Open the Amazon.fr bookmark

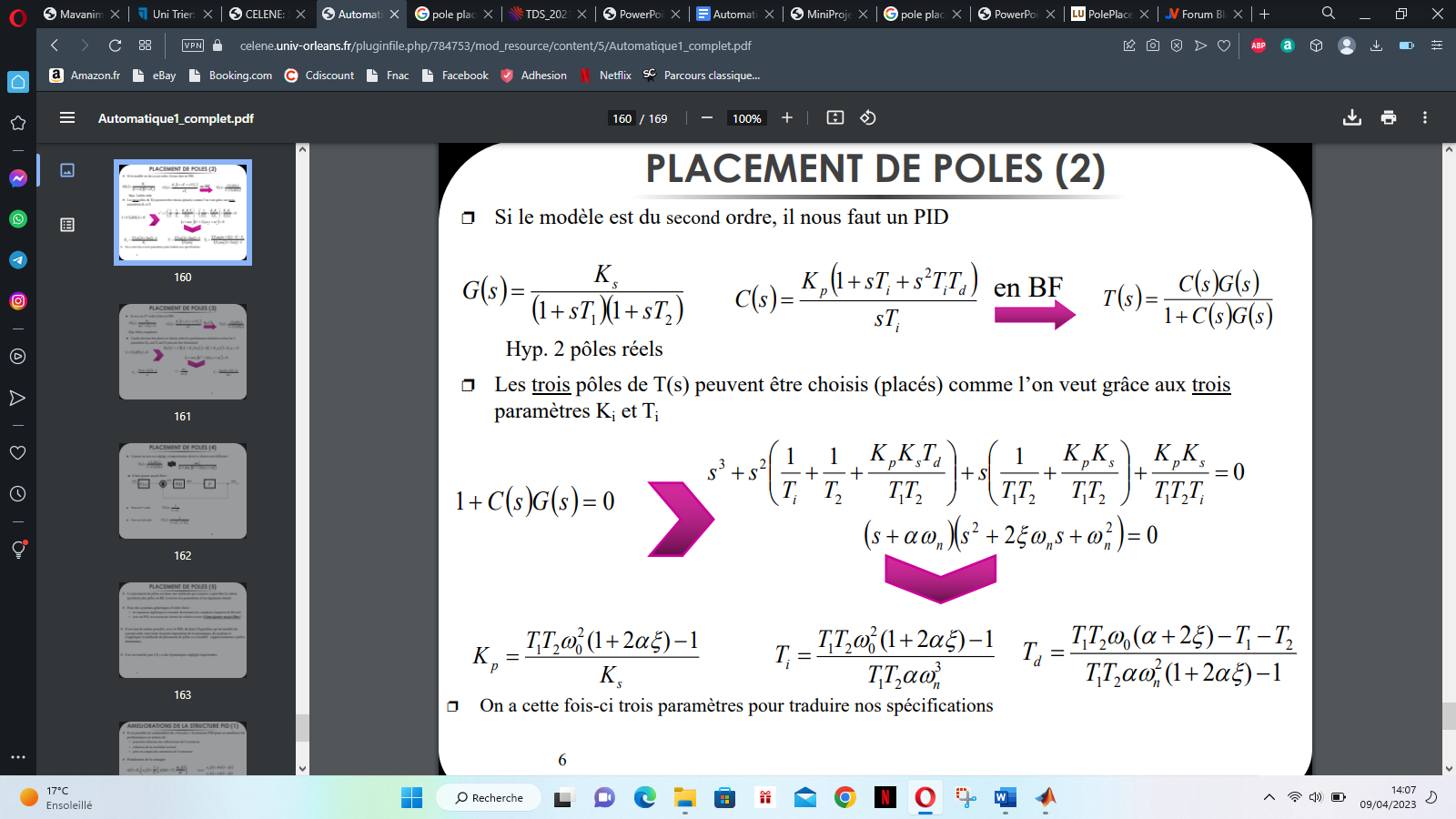(x=85, y=76)
